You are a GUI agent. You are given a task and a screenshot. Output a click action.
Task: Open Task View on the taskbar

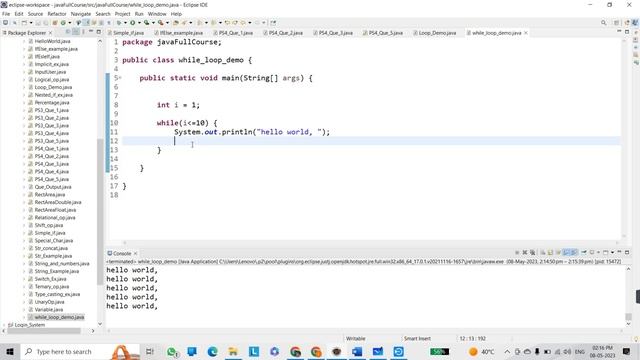point(150,351)
